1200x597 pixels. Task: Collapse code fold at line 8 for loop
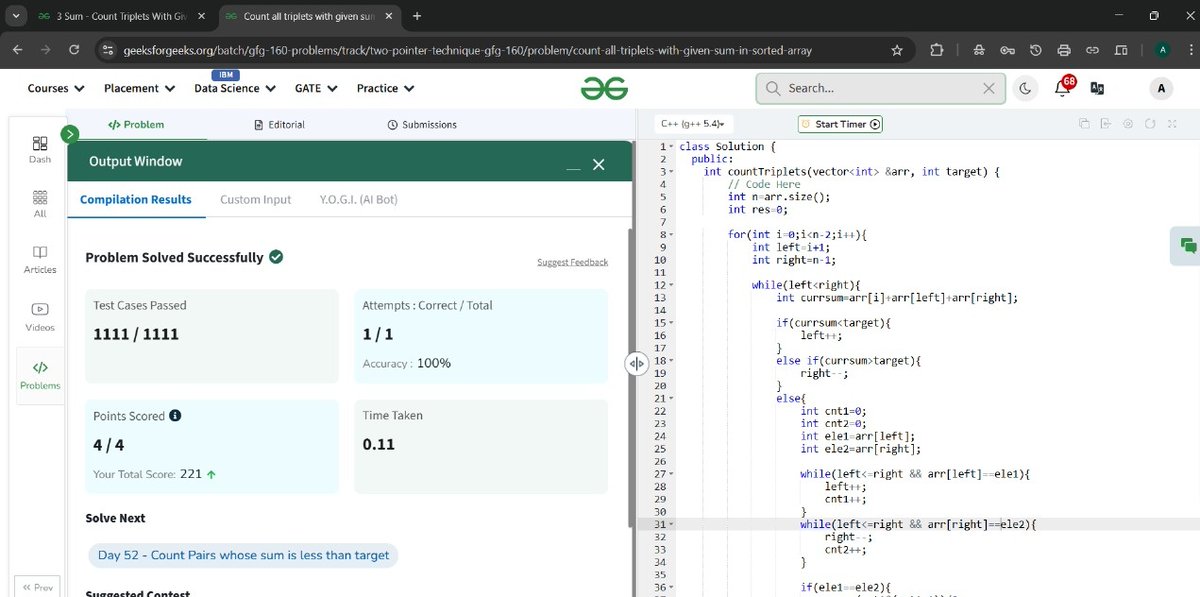(672, 235)
